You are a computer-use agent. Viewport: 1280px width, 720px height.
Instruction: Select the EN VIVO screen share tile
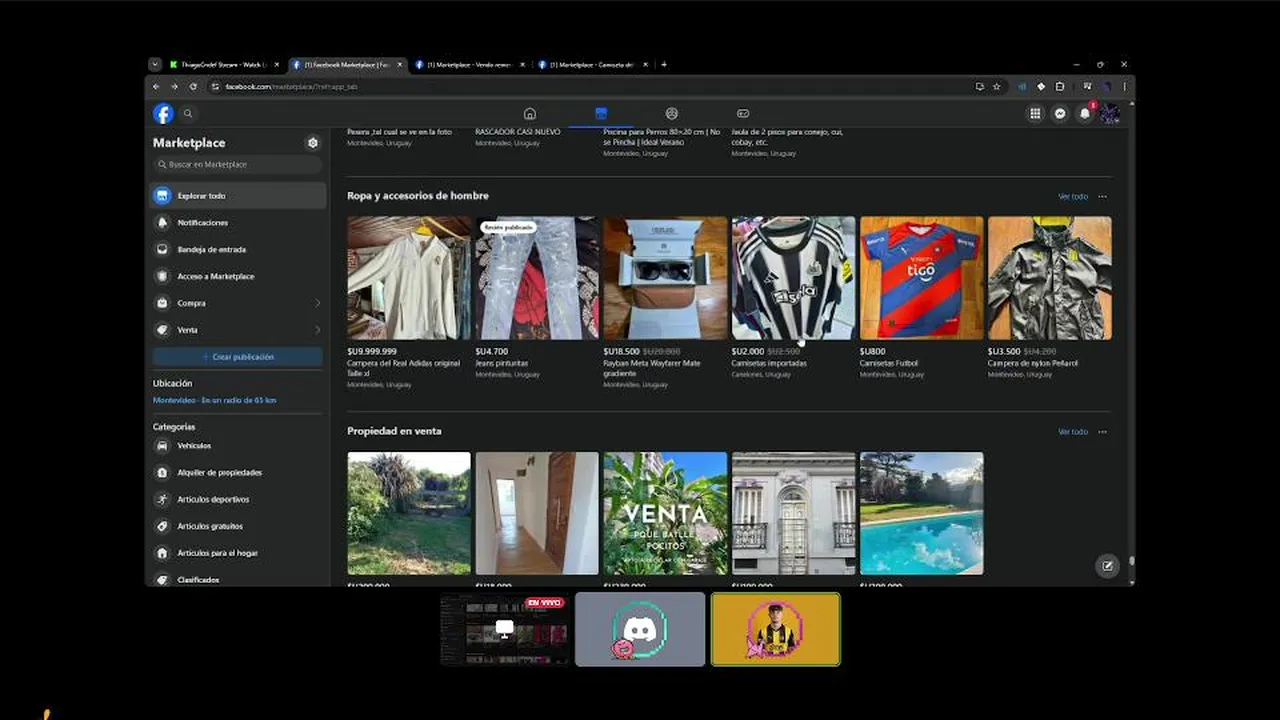click(505, 629)
